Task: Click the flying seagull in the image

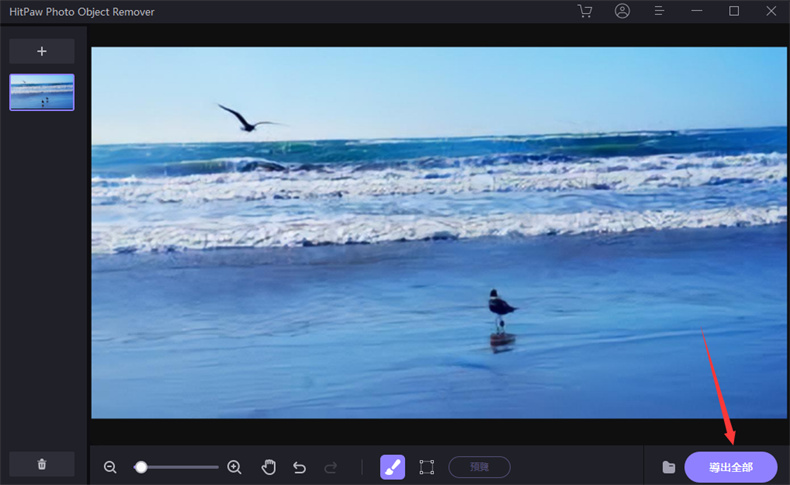Action: point(243,119)
